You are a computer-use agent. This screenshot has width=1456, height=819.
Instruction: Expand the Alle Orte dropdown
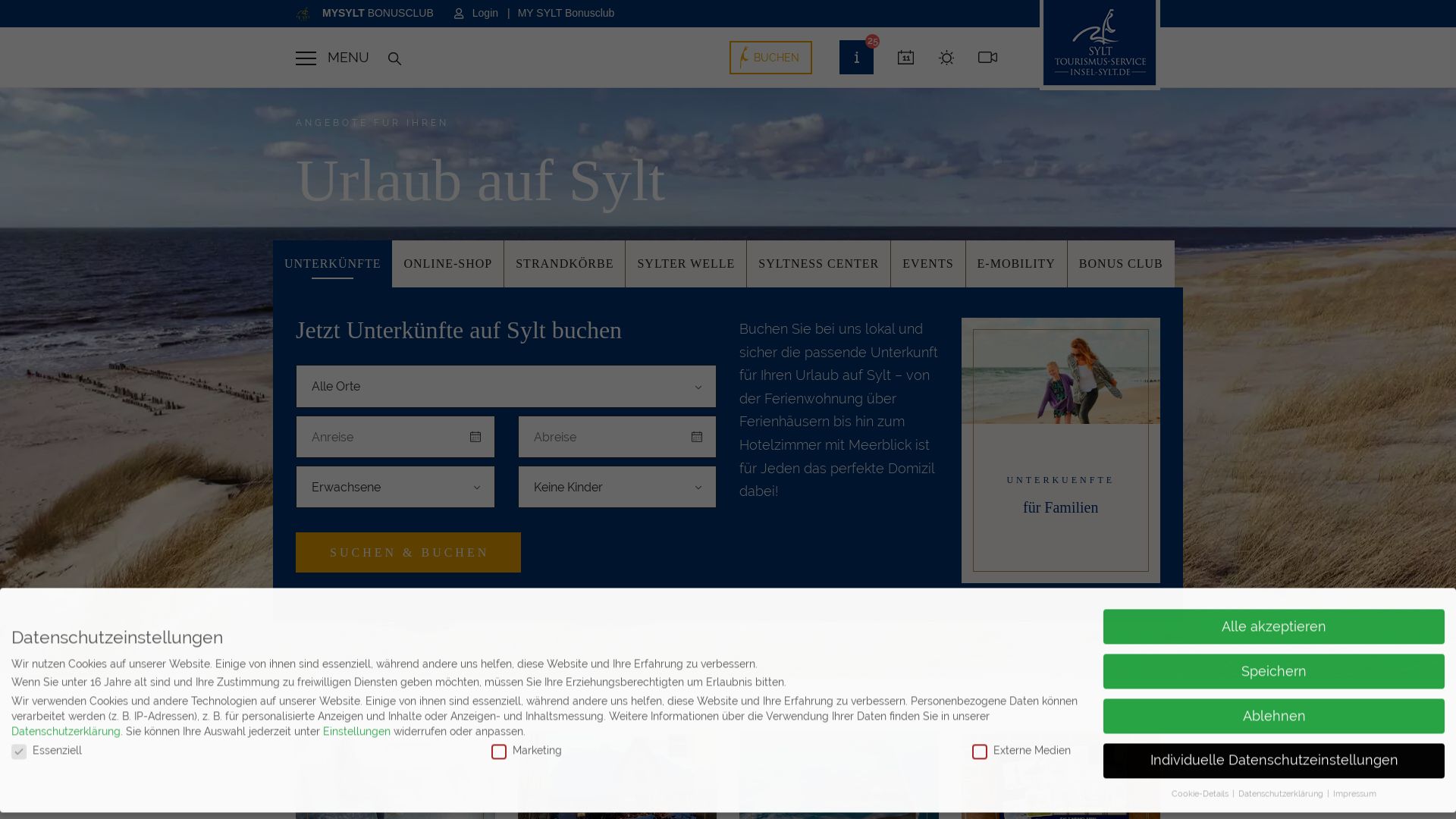[506, 387]
